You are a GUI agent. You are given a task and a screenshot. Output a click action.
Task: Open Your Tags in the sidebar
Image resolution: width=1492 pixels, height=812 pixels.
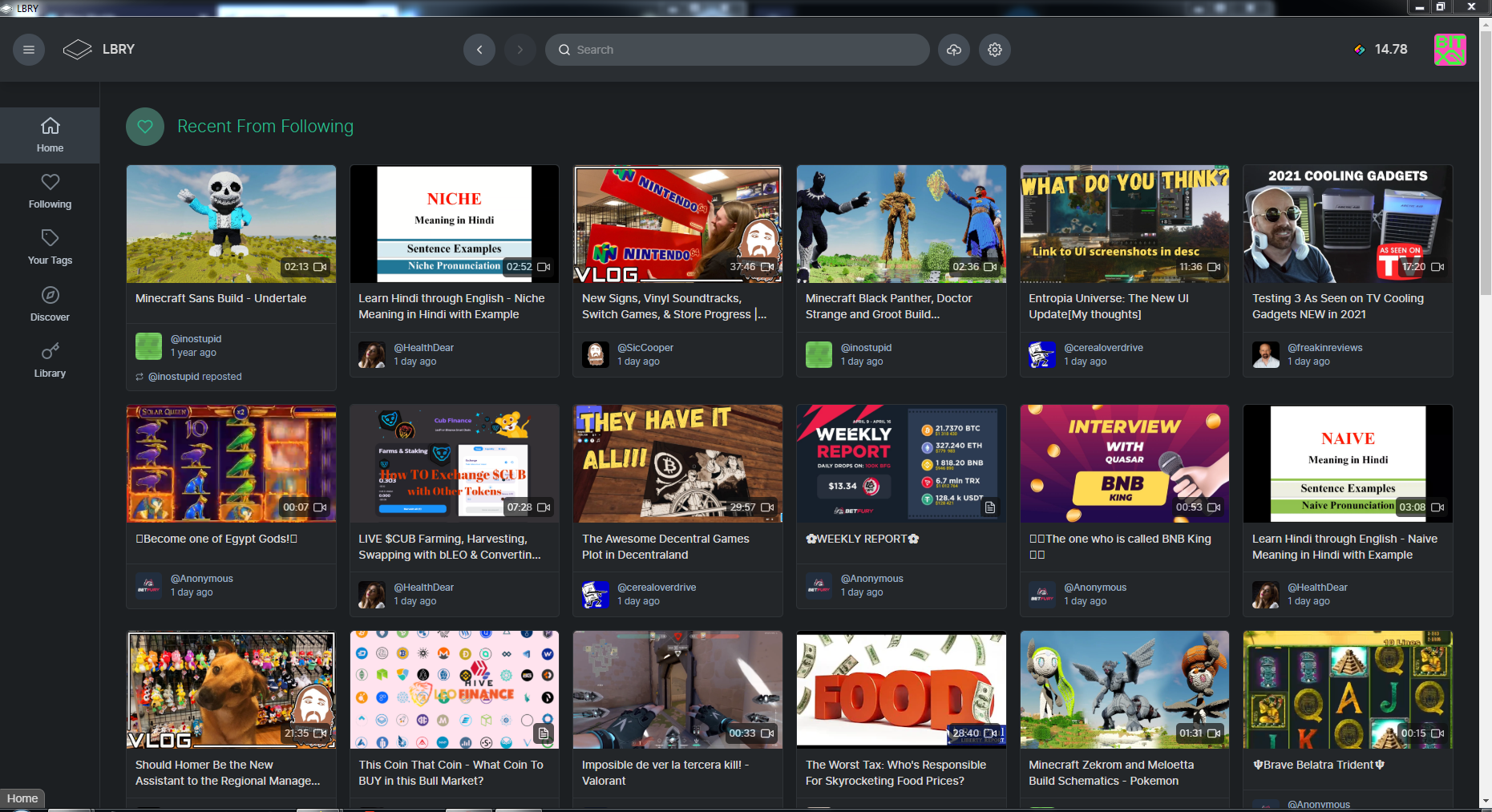(x=50, y=248)
